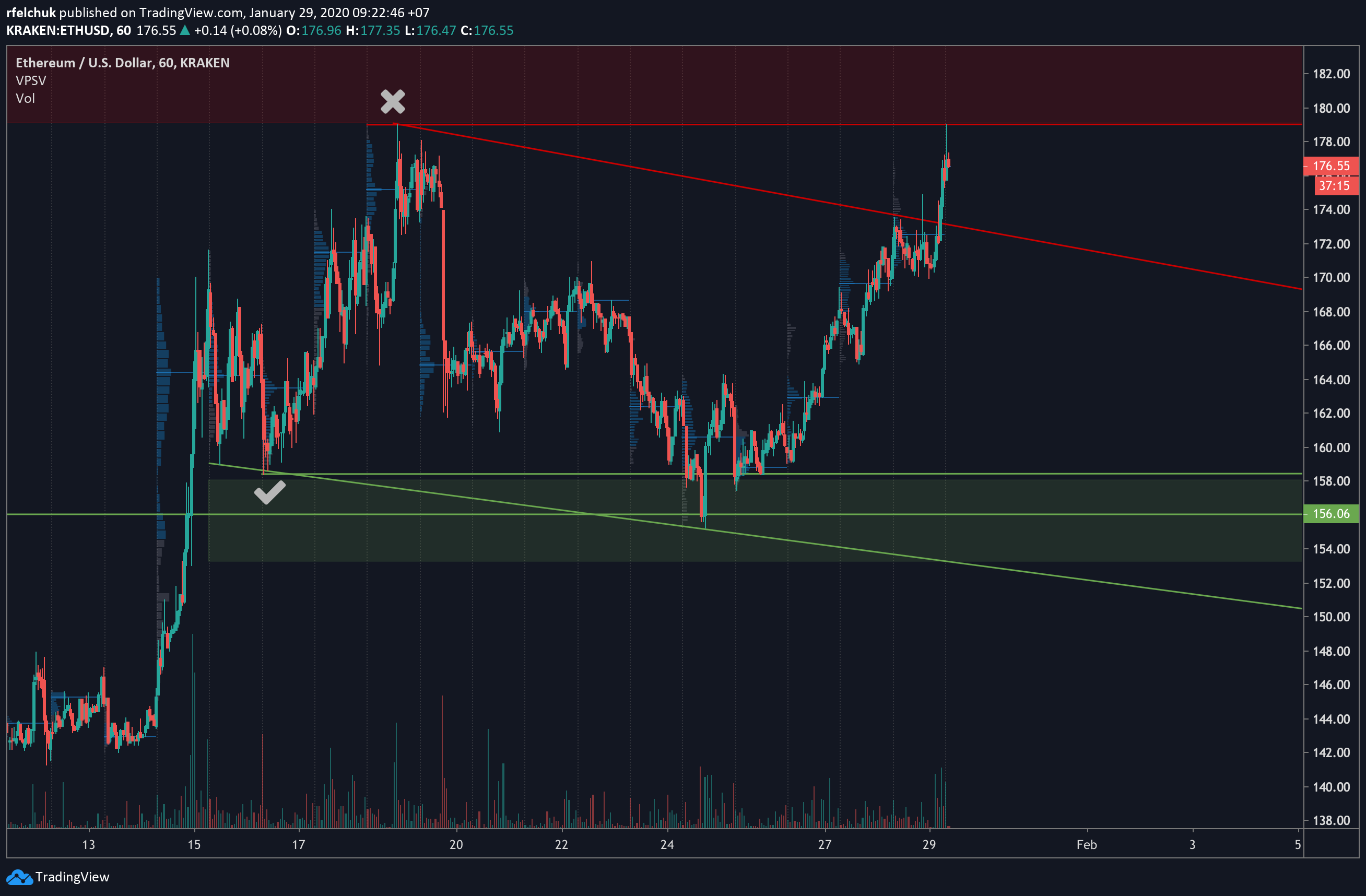Click the green up-arrow change indicator
The image size is (1366, 896).
tap(185, 30)
